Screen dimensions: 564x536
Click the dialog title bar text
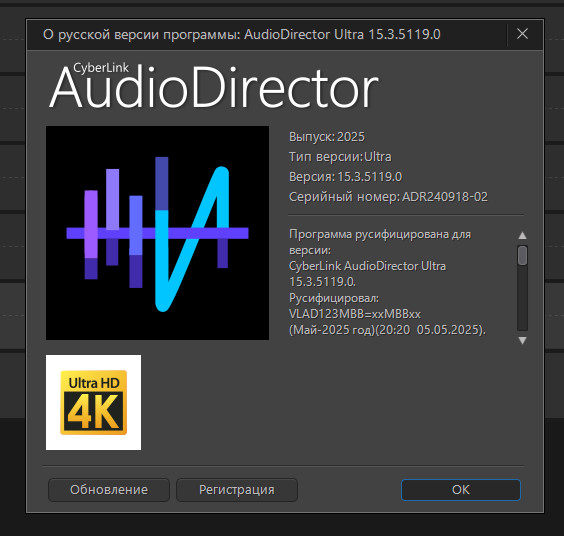(x=242, y=35)
